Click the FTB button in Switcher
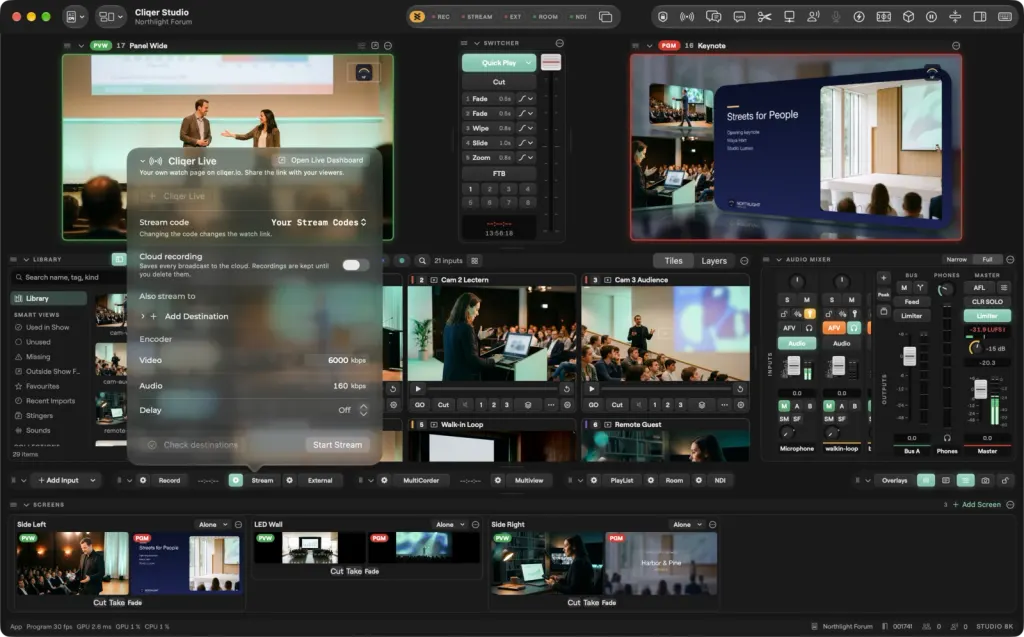This screenshot has height=637, width=1024. 499,174
